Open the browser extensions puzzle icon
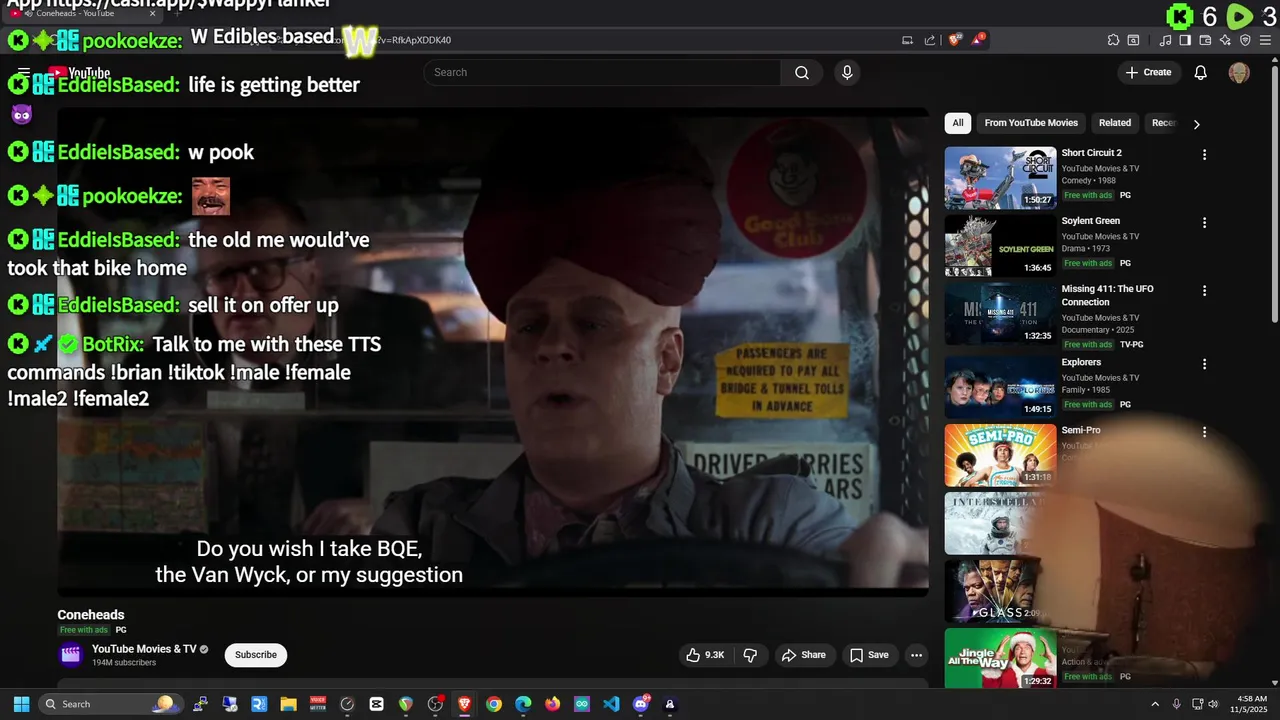Image resolution: width=1280 pixels, height=720 pixels. click(x=1113, y=40)
